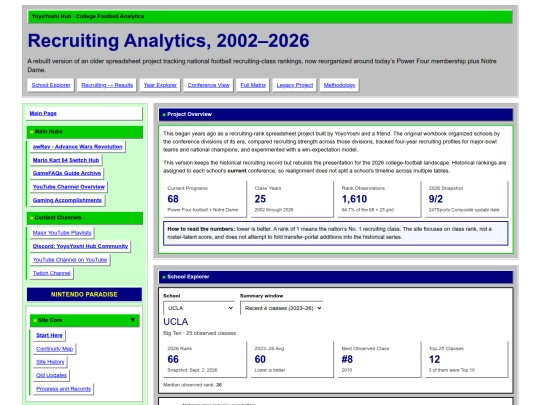Open the School dropdown showing UCLA
The height and width of the screenshot is (405, 540).
[199, 308]
